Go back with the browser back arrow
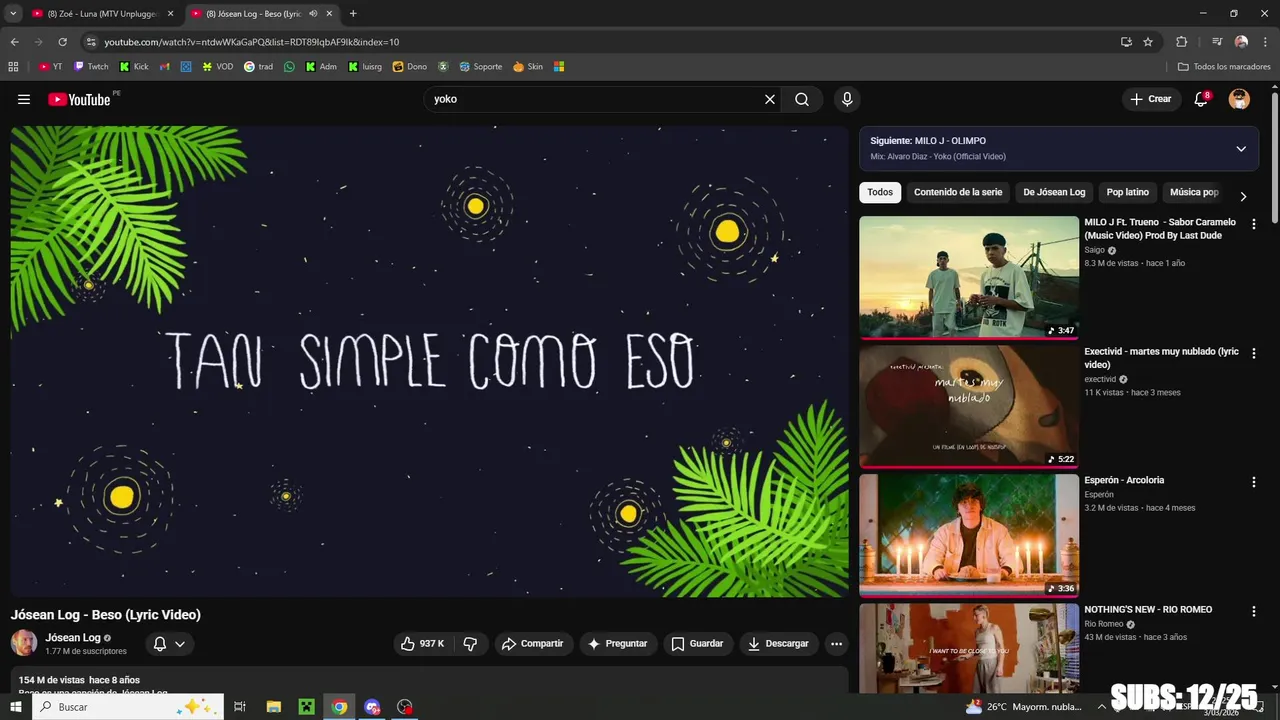 pos(14,42)
